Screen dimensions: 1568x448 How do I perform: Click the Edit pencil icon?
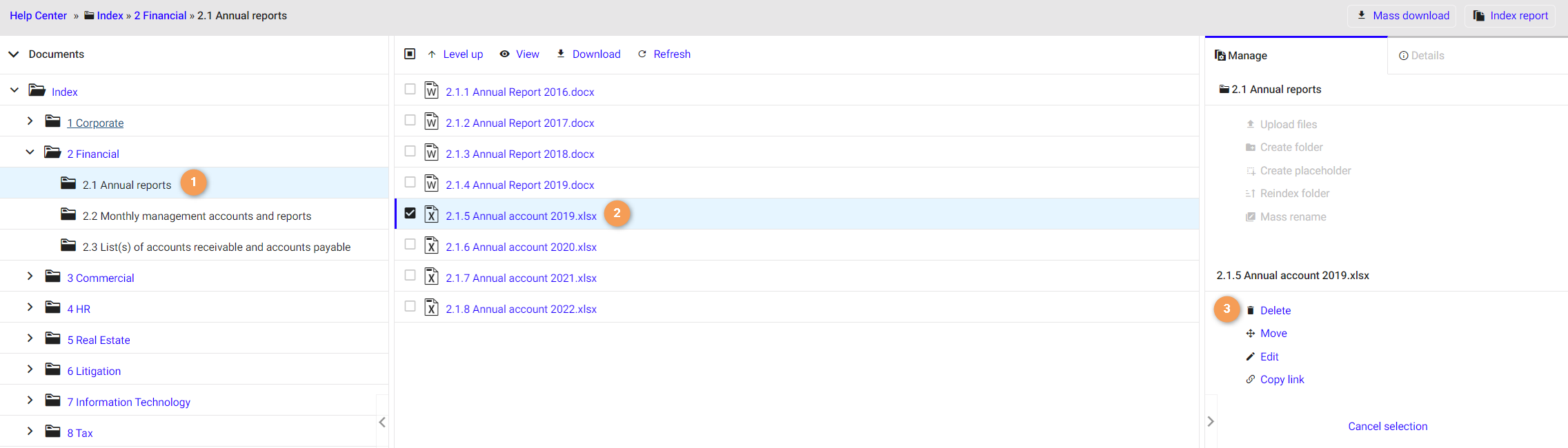[1250, 357]
